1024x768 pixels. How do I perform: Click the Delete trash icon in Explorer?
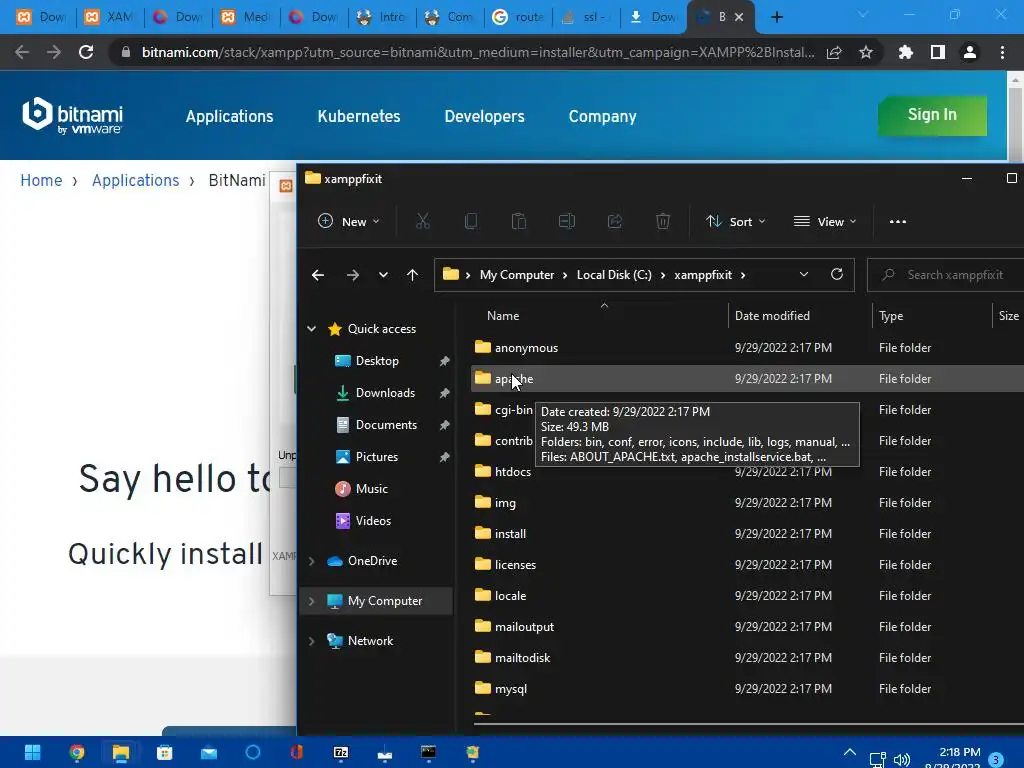tap(663, 221)
